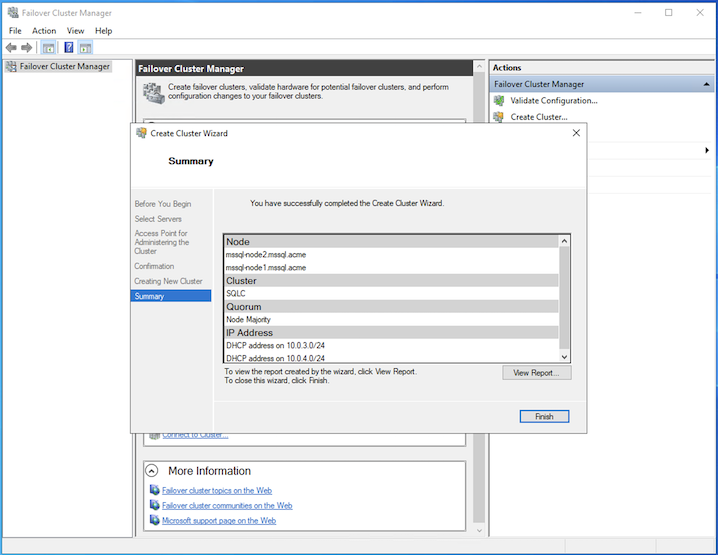Open Failover cluster communities on the Web
Viewport: 718px width, 555px height.
coord(227,506)
